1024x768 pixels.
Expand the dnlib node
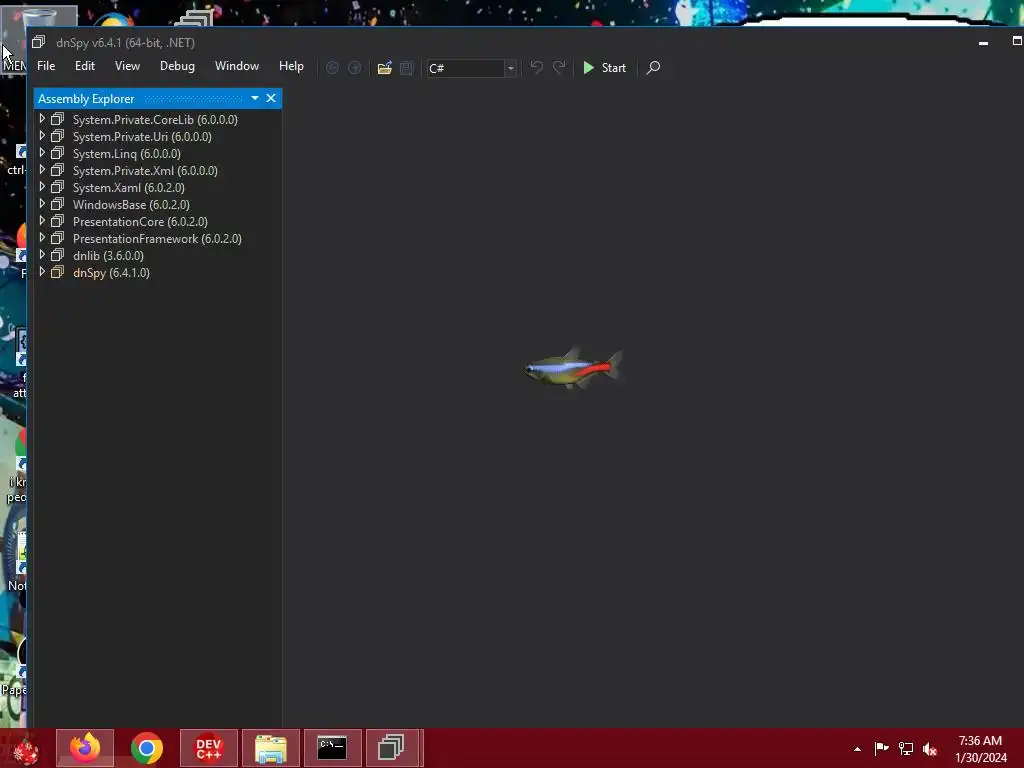[x=42, y=255]
